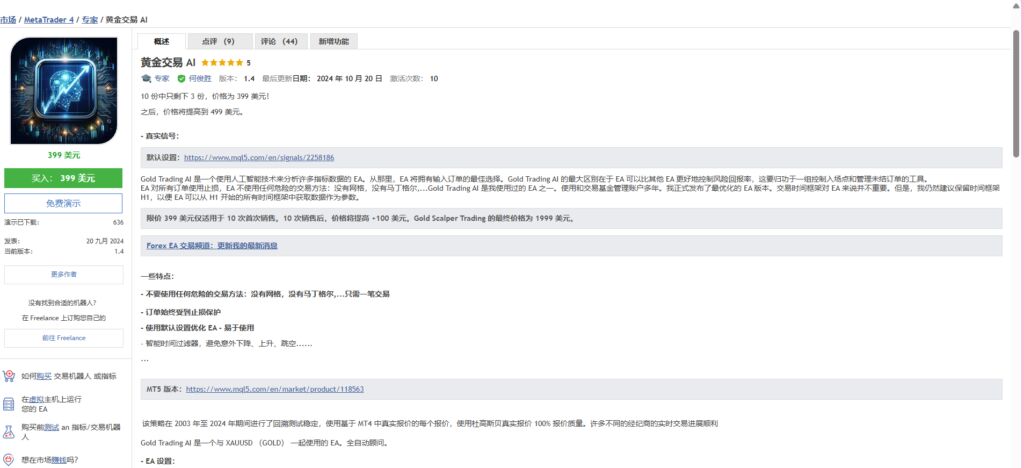Click the page vertical scrollbar thumb
1024x468 pixels.
(x=1016, y=93)
